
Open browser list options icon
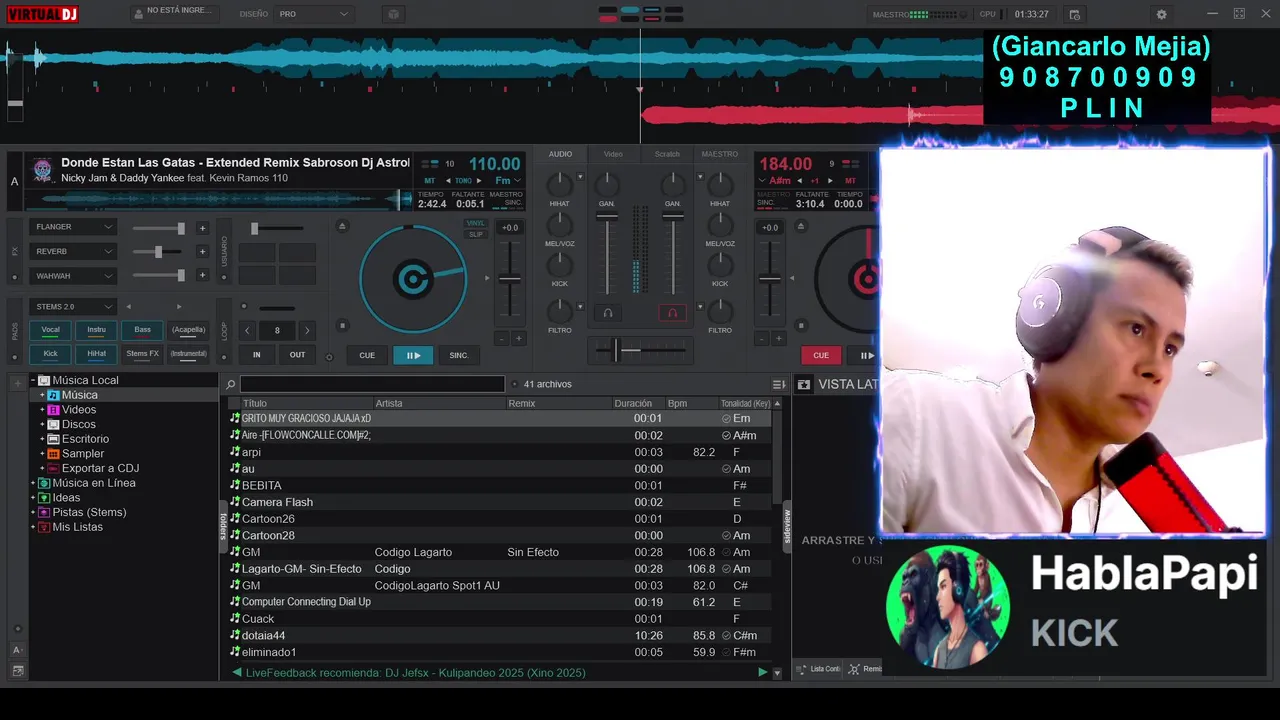[779, 384]
